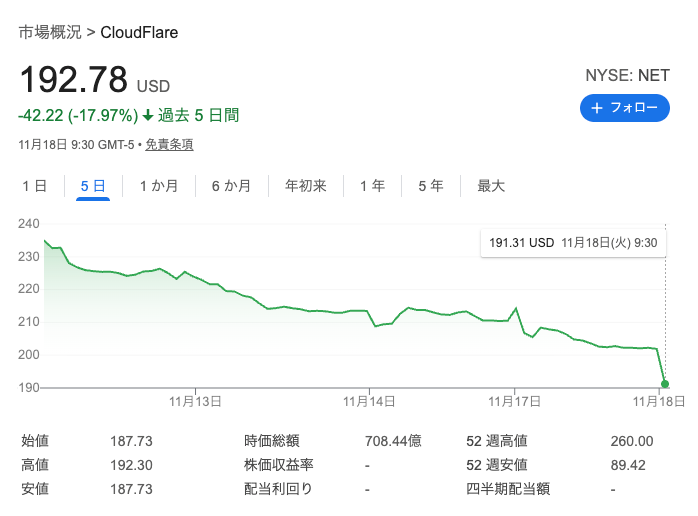
Task: Click the 安値 label
Action: coord(35,489)
